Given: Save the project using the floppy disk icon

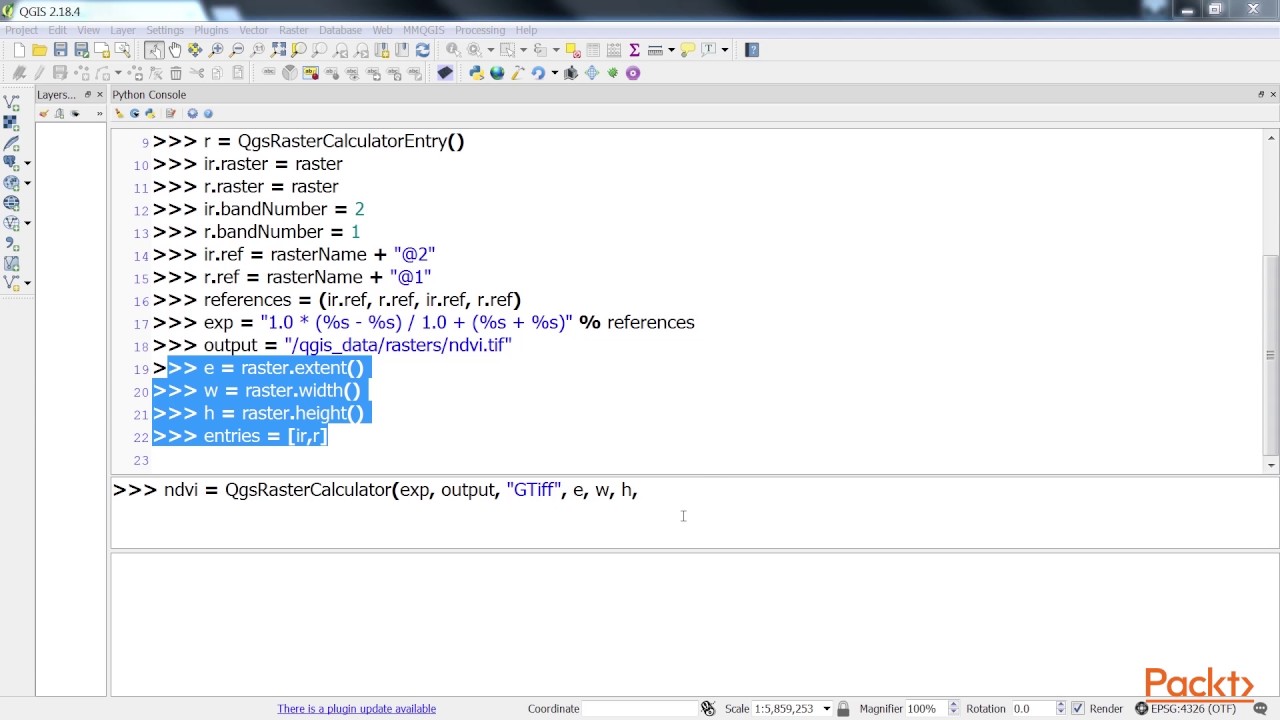Looking at the screenshot, I should (60, 50).
